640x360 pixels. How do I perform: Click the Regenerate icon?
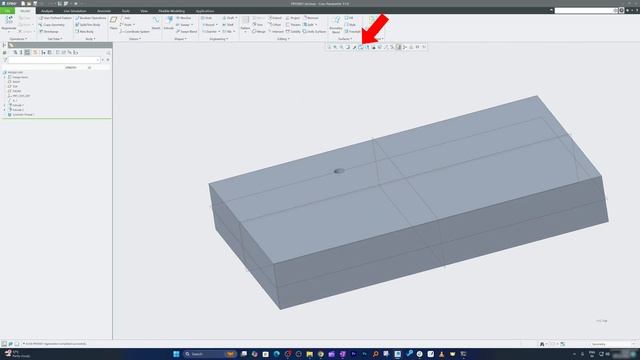click(9, 23)
